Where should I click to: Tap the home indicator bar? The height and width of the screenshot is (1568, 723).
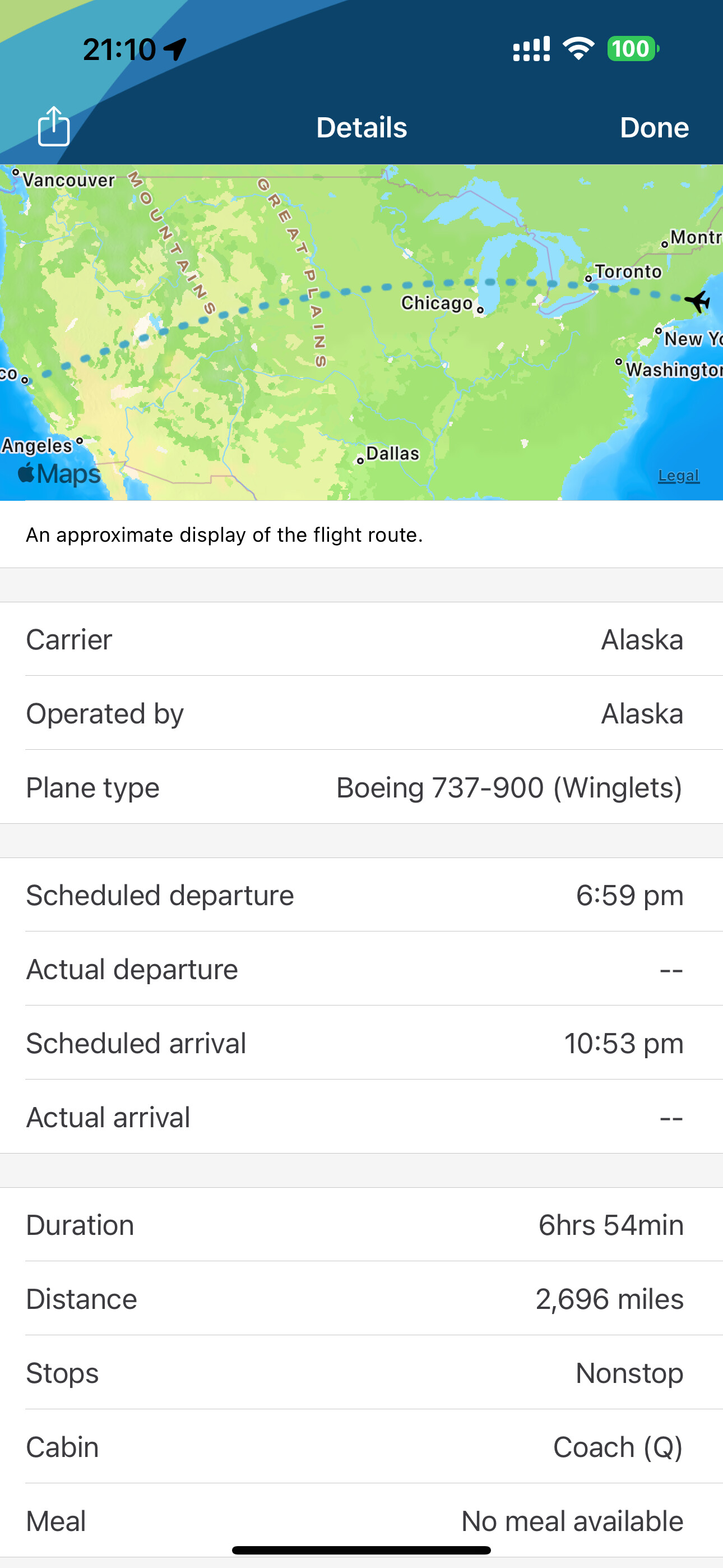pyautogui.click(x=361, y=1549)
